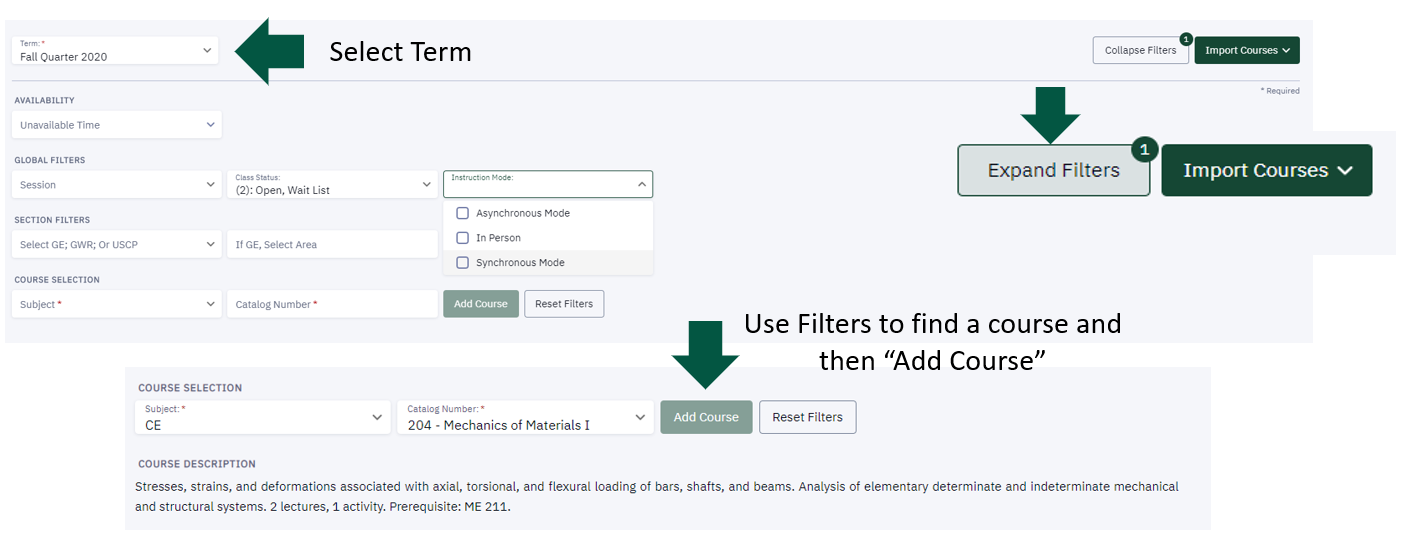Click the empty Catalog Number field
Screen dimensions: 1406x541
[x=331, y=304]
